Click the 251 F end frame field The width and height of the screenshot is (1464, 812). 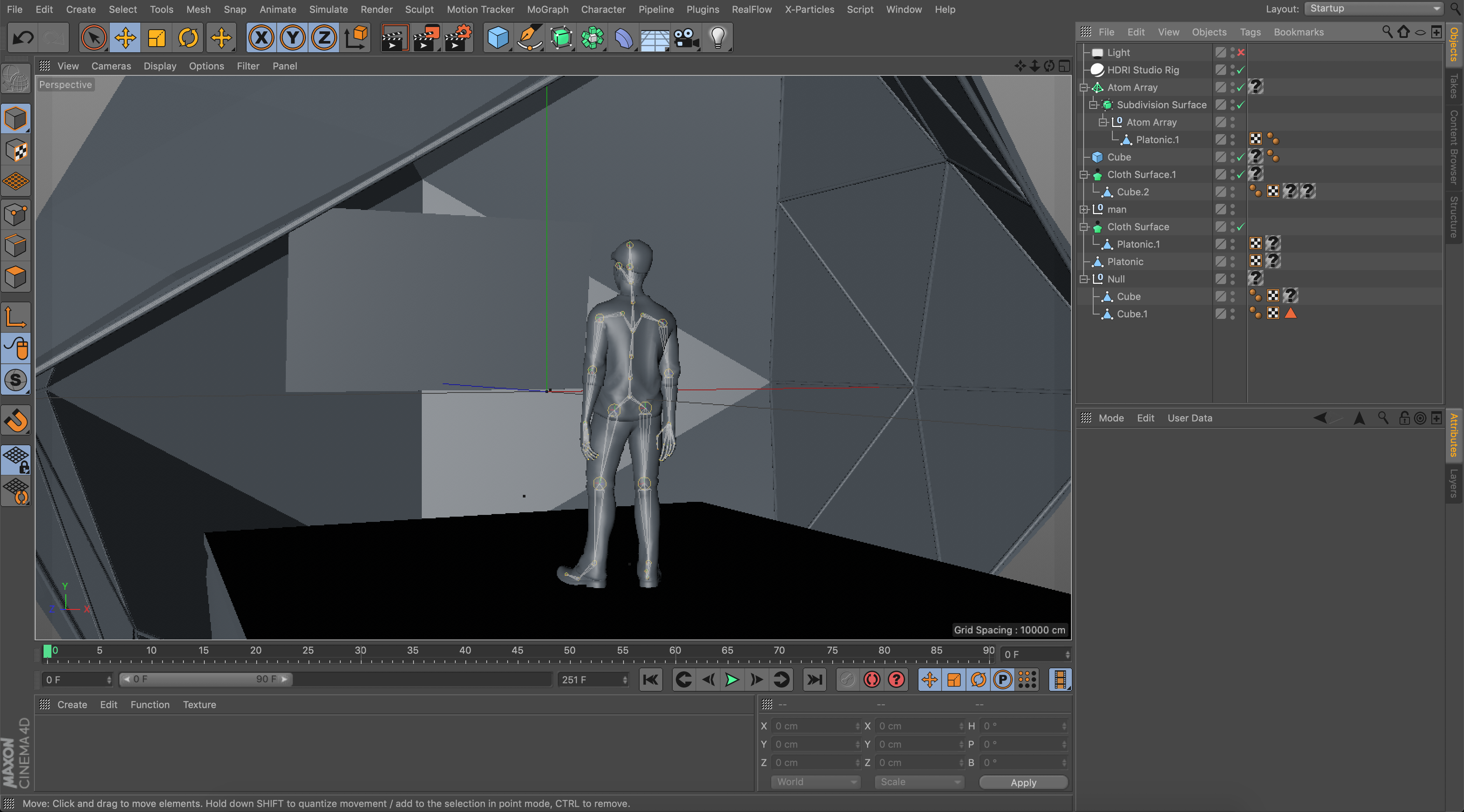tap(593, 680)
